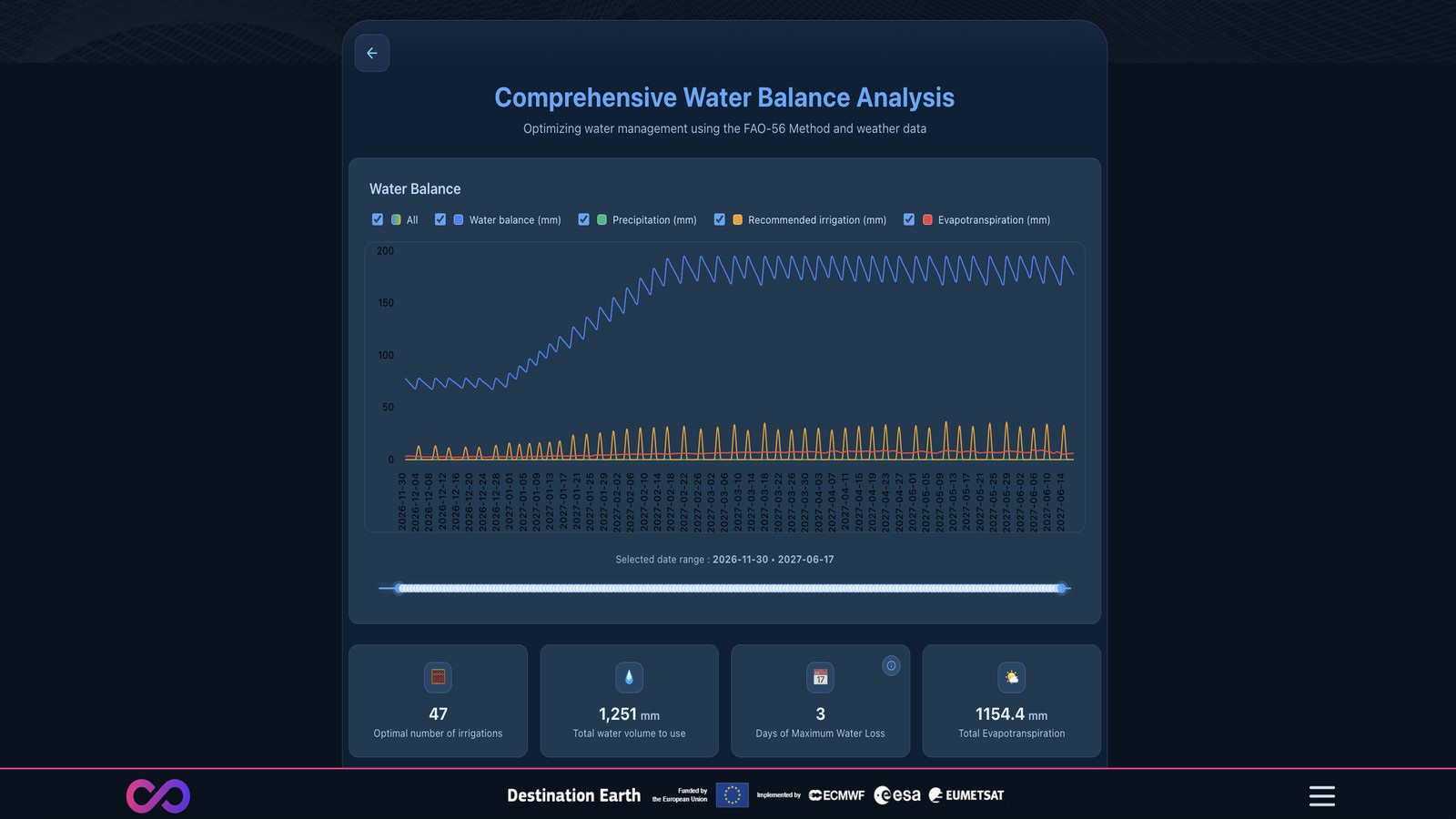Click the info icon on Days of Maximum Water Loss
The image size is (1456, 819).
(x=890, y=666)
